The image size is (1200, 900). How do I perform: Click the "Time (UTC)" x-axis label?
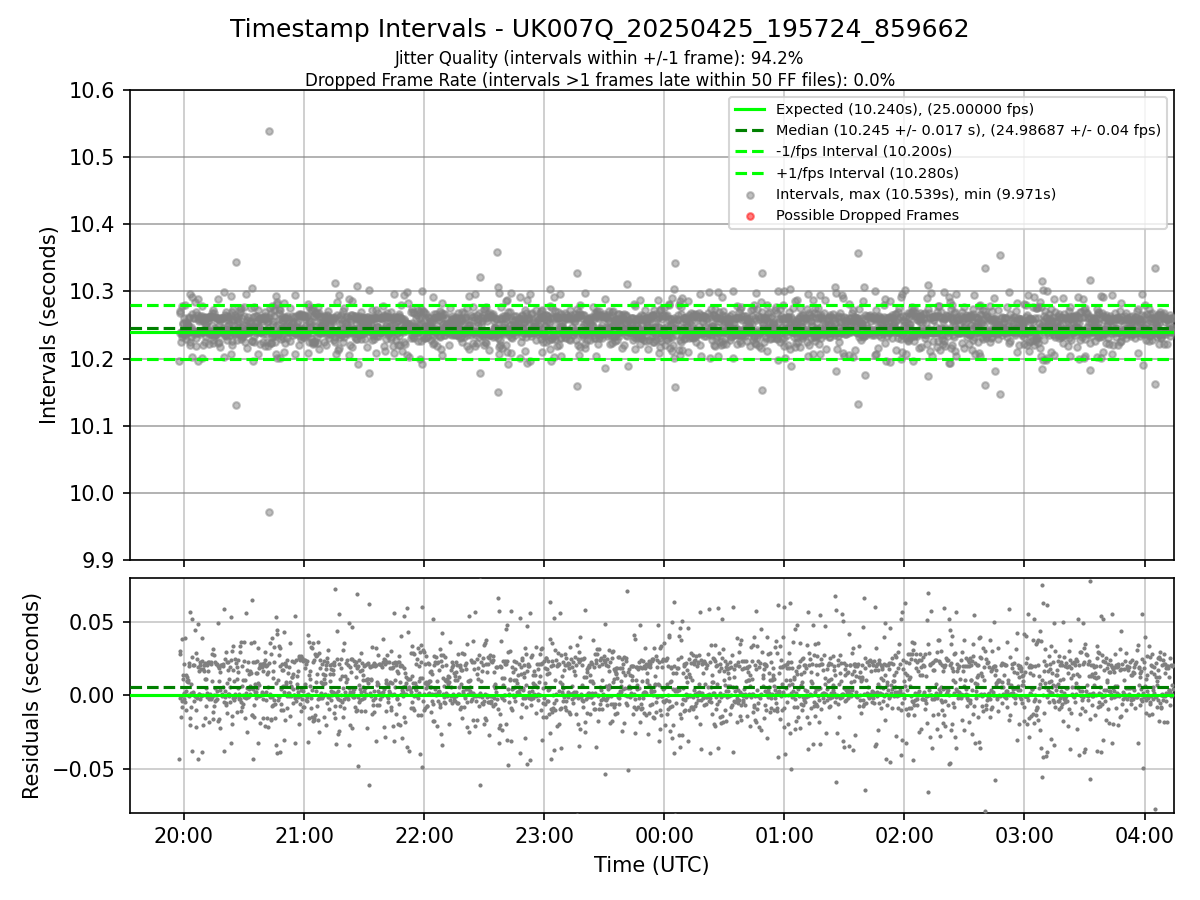(x=651, y=865)
